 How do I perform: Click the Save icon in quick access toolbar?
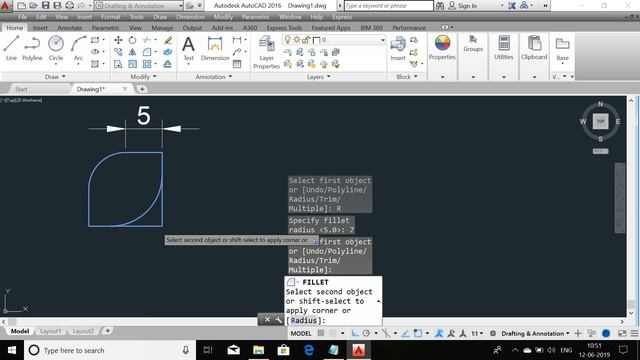pyautogui.click(x=45, y=6)
